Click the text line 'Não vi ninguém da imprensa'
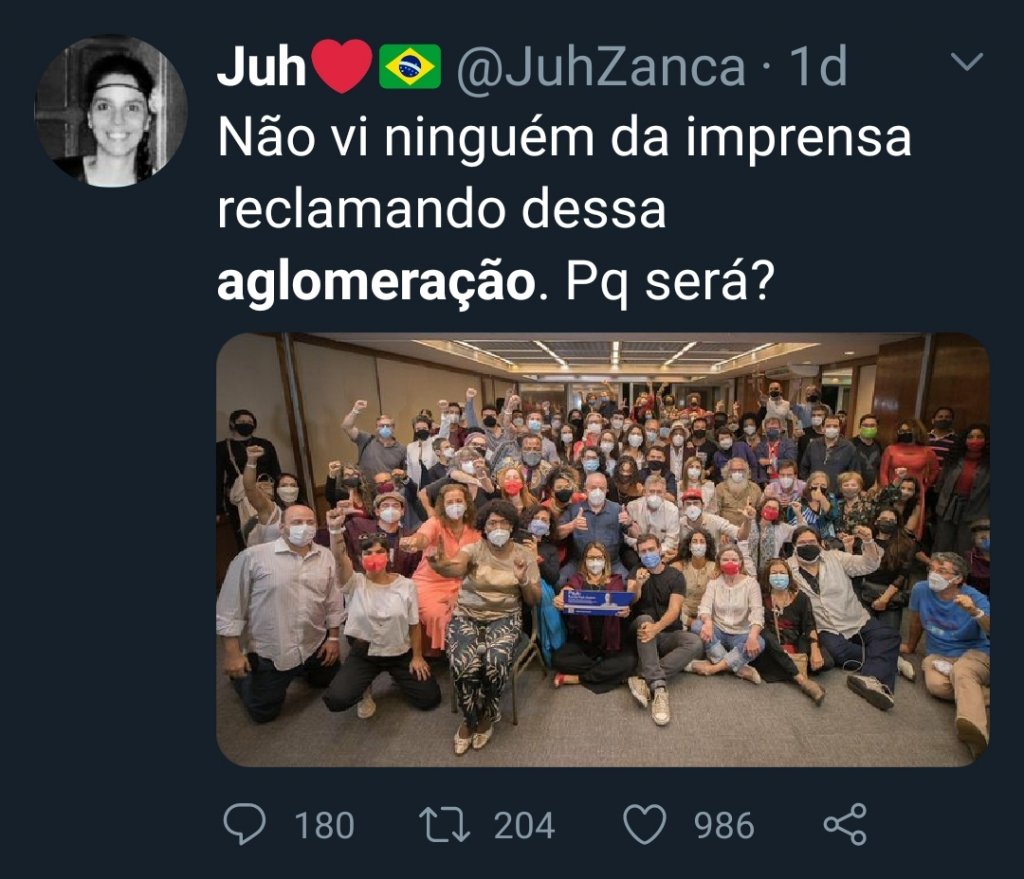1024x879 pixels. tap(564, 138)
